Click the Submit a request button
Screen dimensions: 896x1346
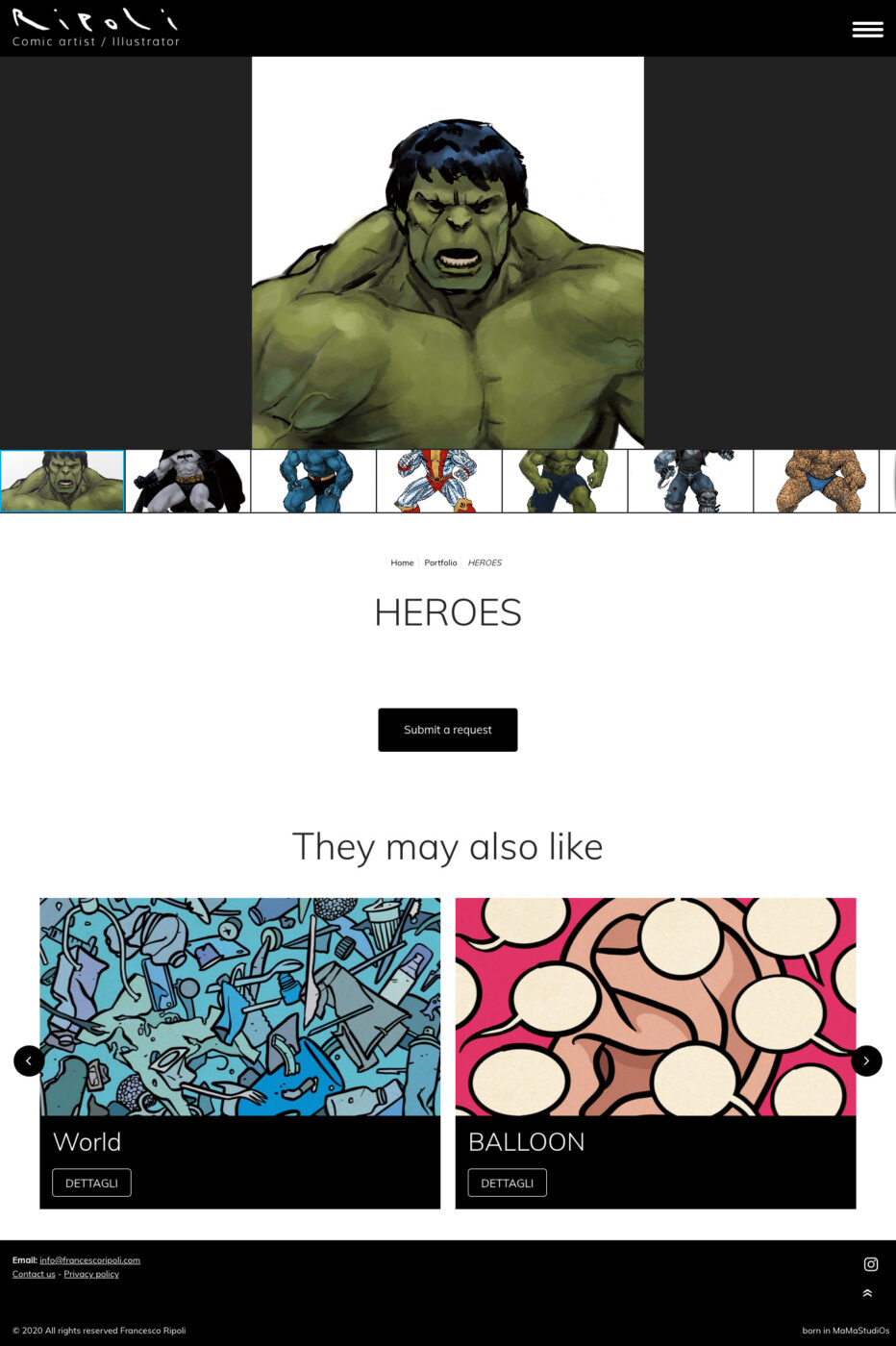448,730
